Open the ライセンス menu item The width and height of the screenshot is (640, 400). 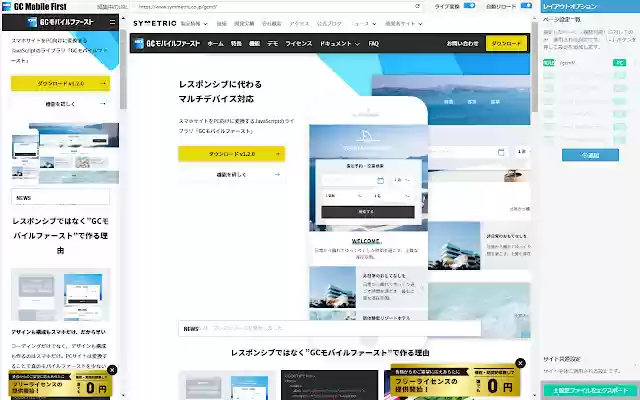tap(299, 43)
